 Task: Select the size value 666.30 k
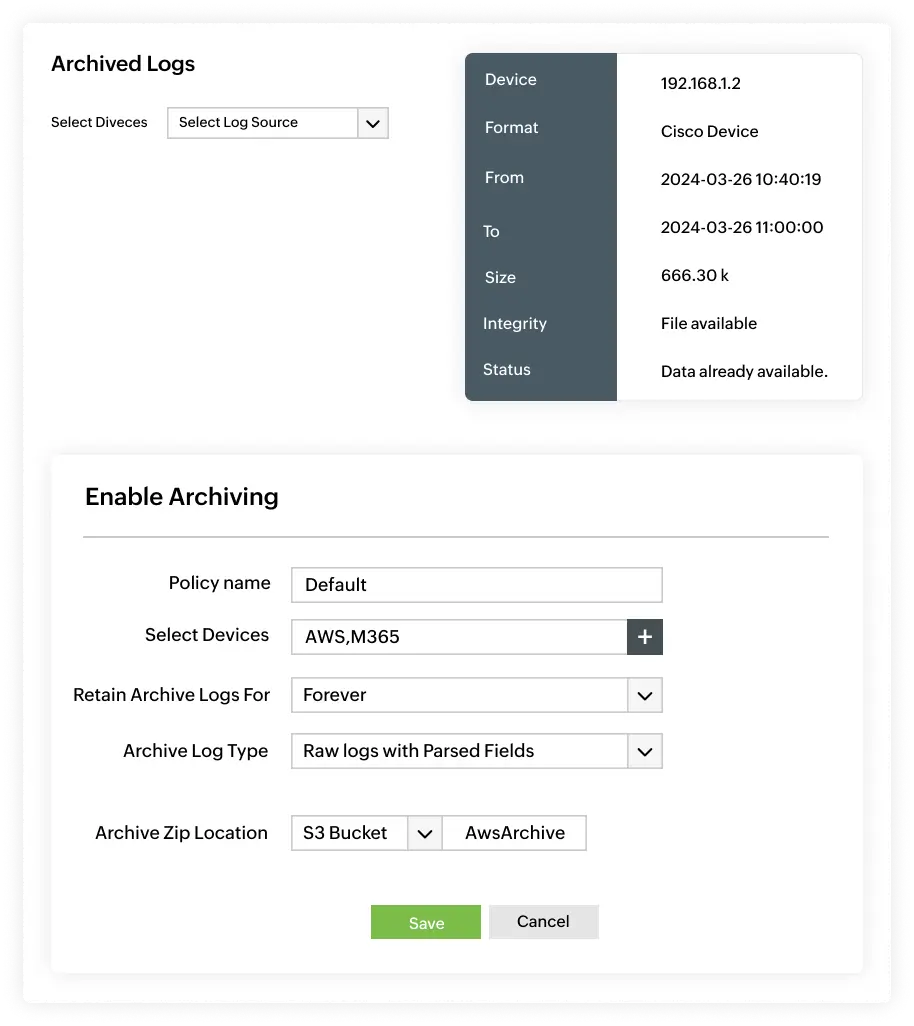[694, 275]
